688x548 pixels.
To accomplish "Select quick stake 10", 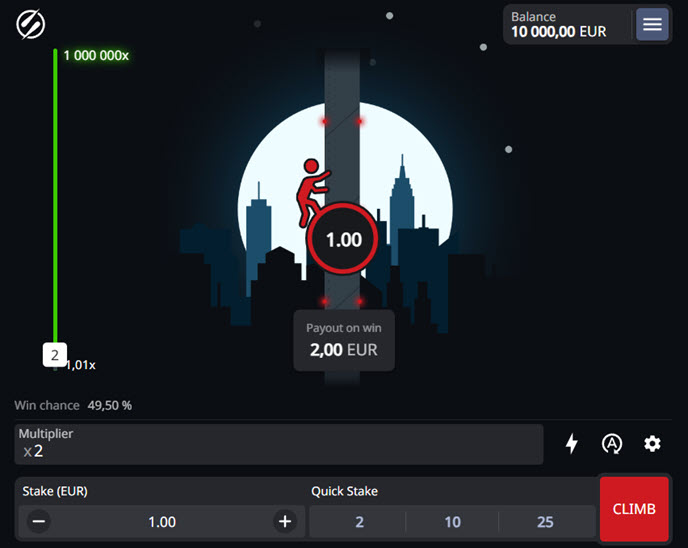I will click(452, 522).
